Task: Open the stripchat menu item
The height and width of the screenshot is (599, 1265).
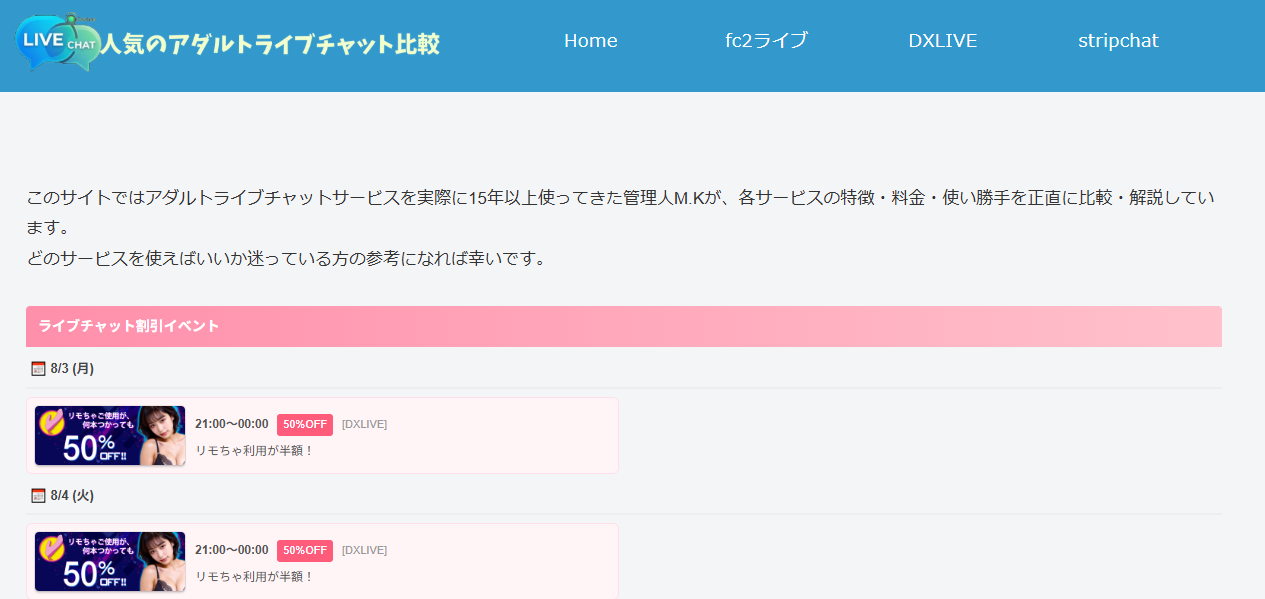Action: (x=1118, y=41)
